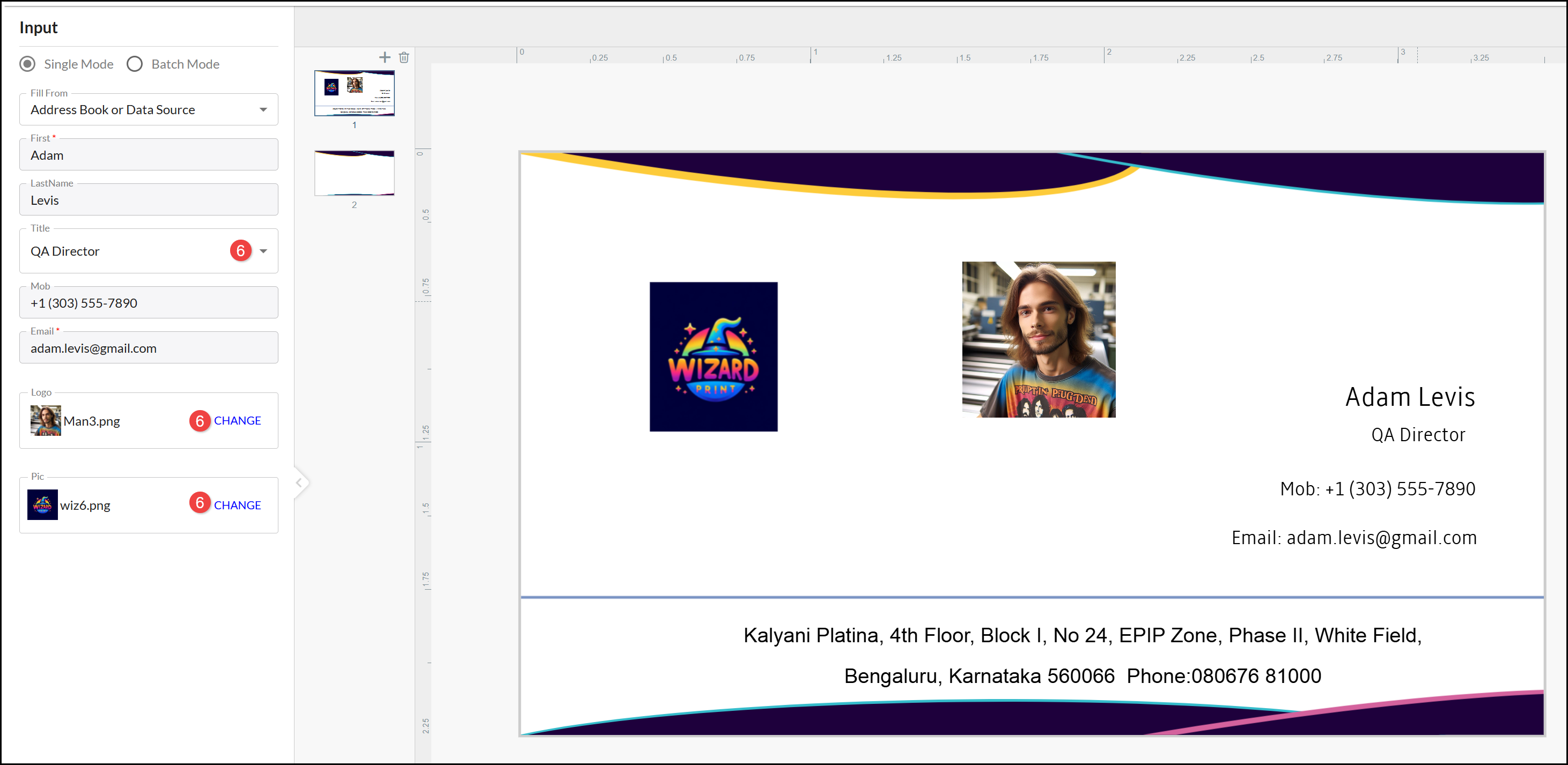Click the man's photo on card
The width and height of the screenshot is (1568, 765).
click(1038, 339)
